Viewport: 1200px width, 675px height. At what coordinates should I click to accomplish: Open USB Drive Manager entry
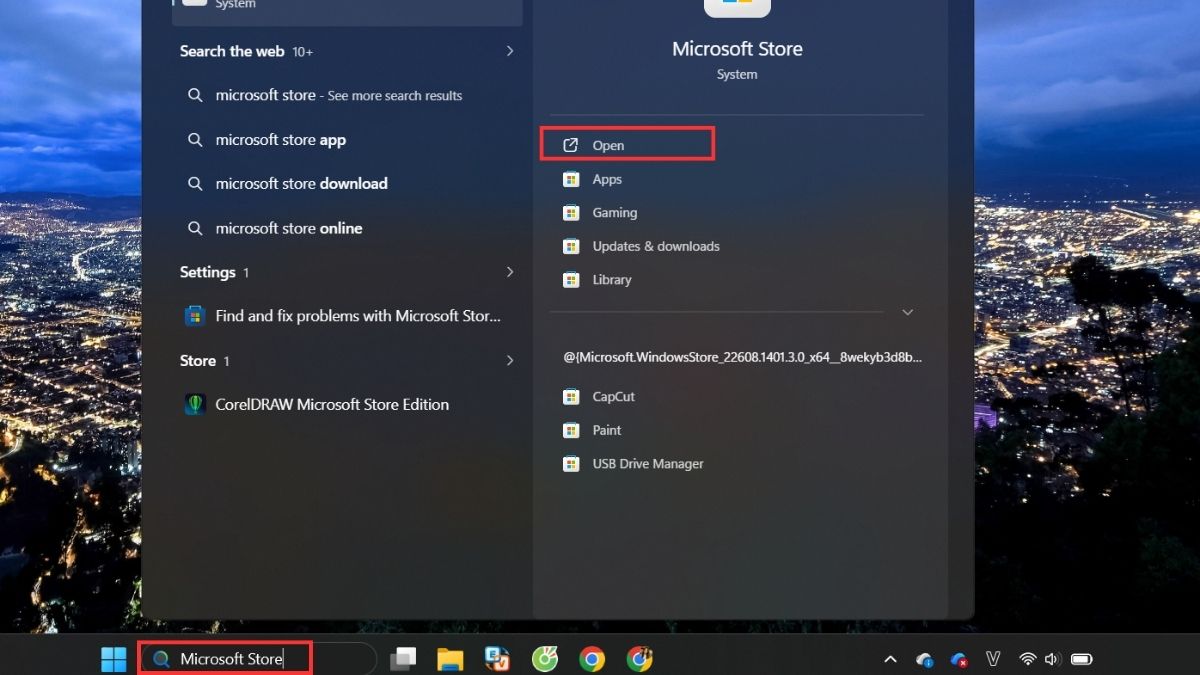(648, 464)
